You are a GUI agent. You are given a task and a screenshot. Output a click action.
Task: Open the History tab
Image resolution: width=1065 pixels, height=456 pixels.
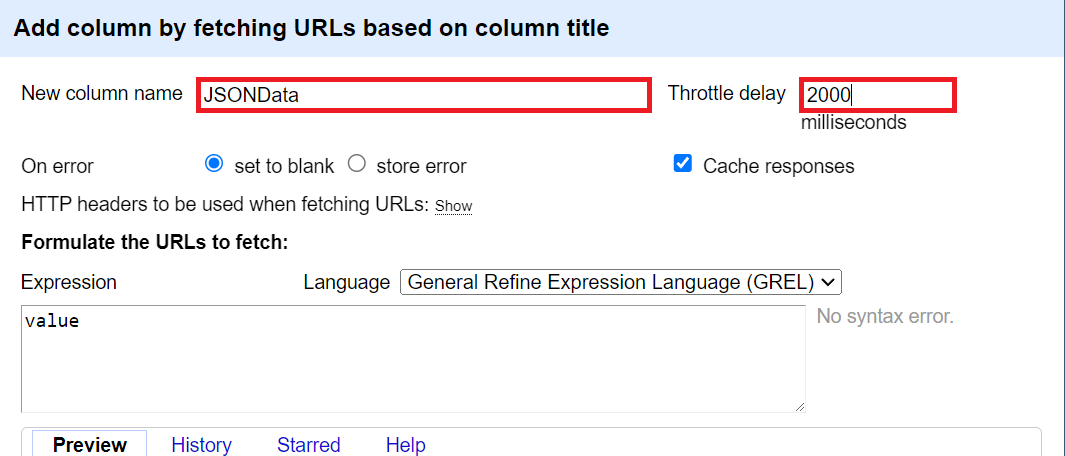point(201,444)
